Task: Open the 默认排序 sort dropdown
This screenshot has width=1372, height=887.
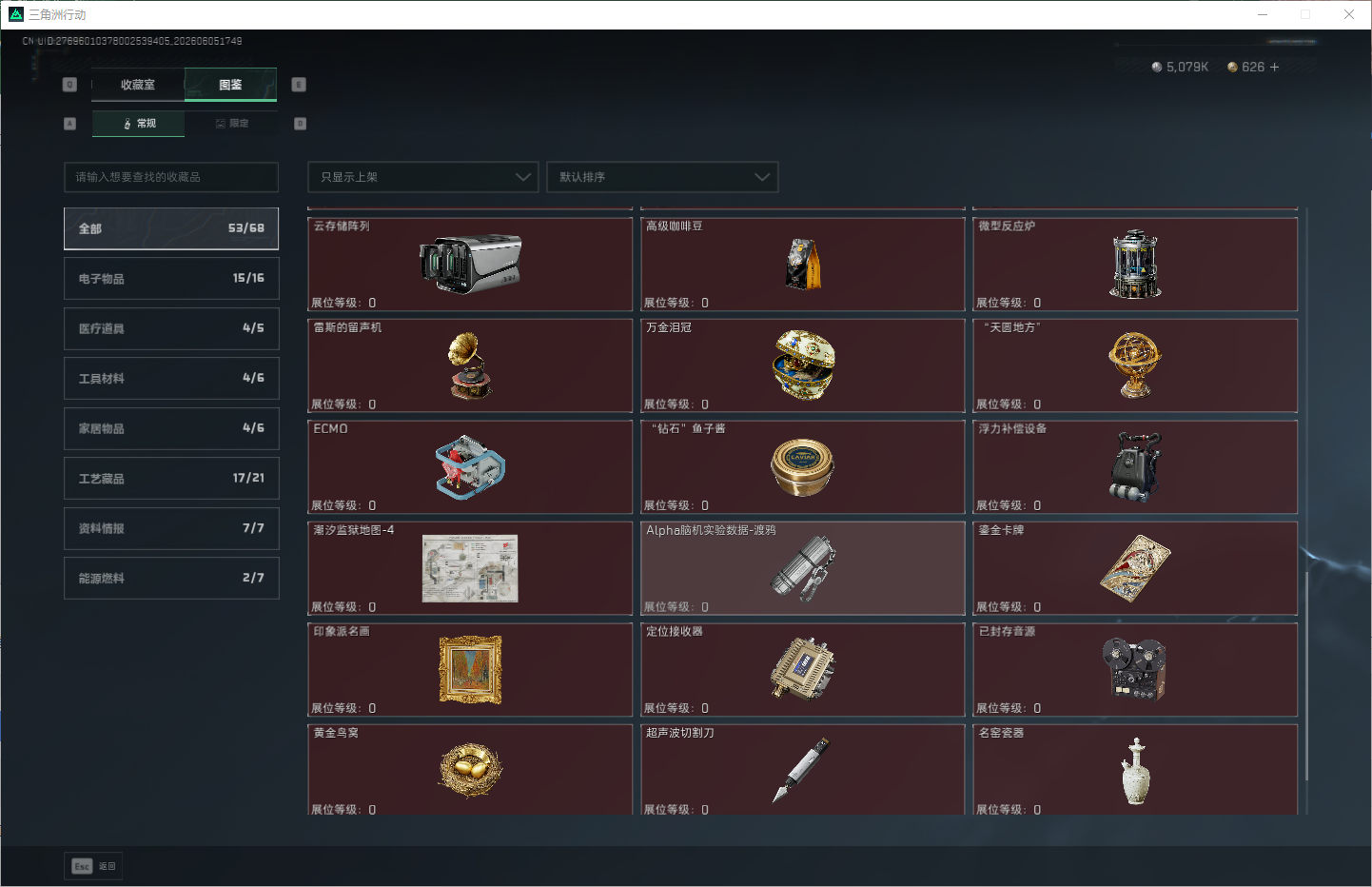Action: 662,177
